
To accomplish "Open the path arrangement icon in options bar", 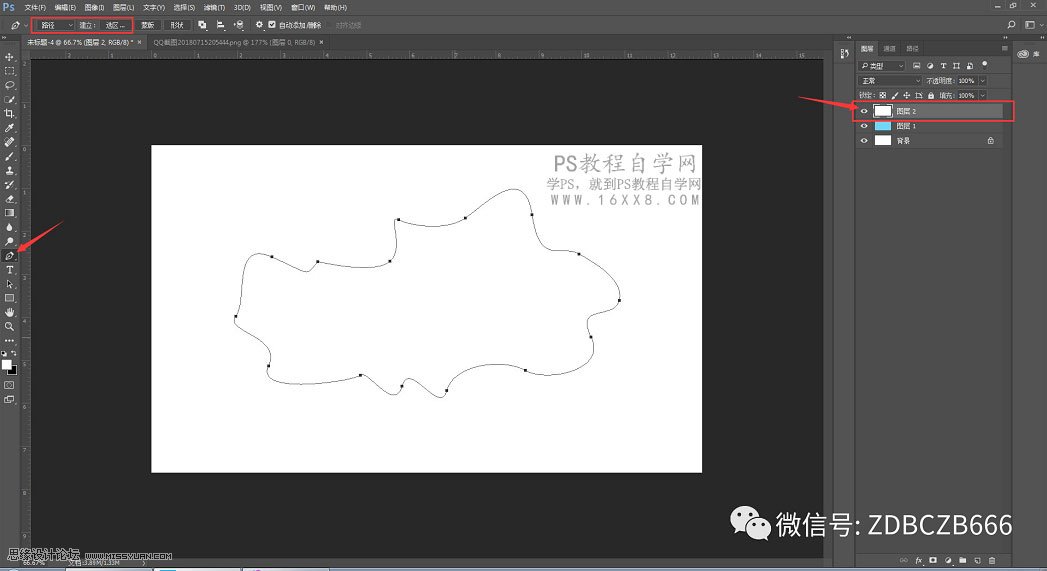I will coord(238,25).
